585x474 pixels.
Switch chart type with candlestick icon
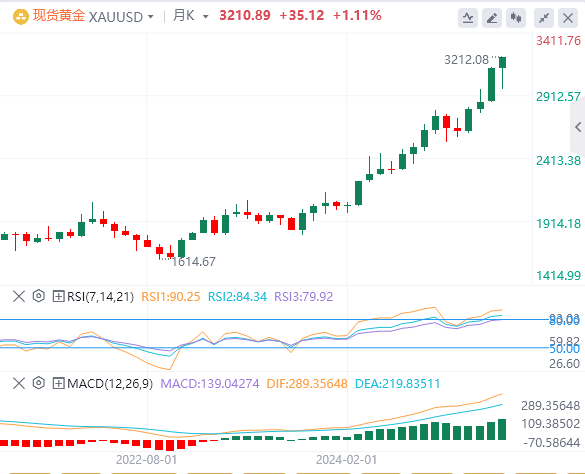(x=516, y=18)
